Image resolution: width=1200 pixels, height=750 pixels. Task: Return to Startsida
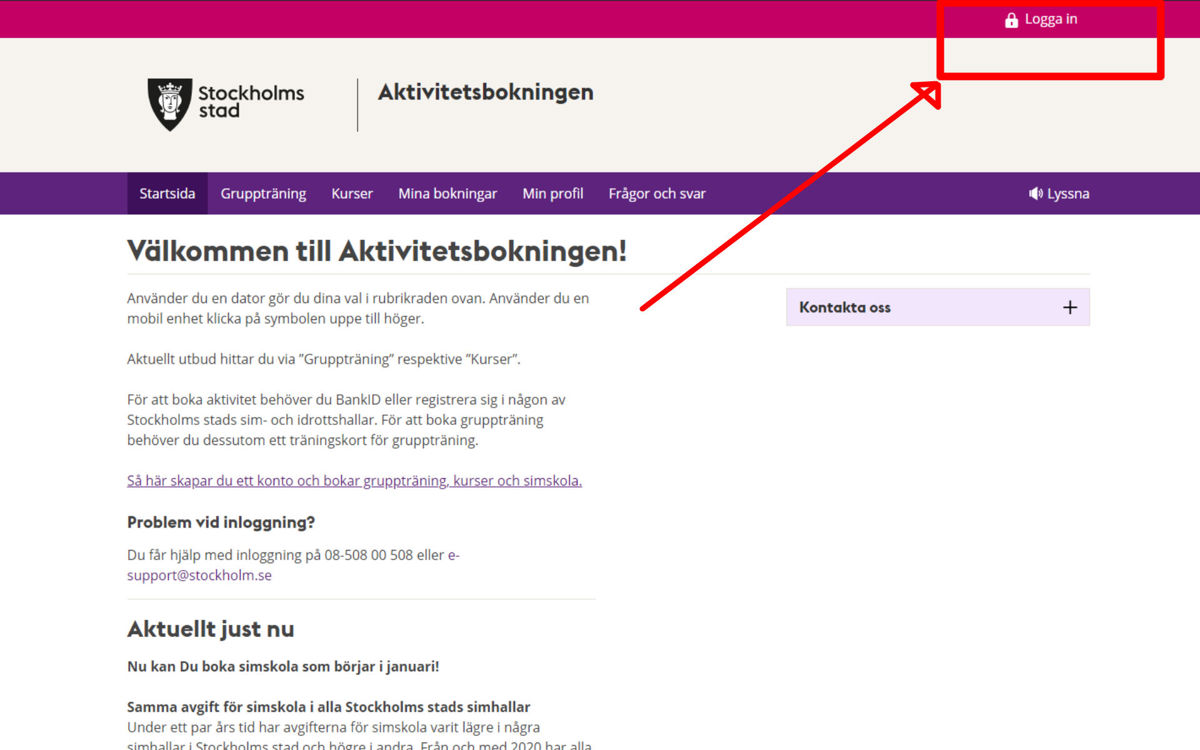tap(167, 193)
